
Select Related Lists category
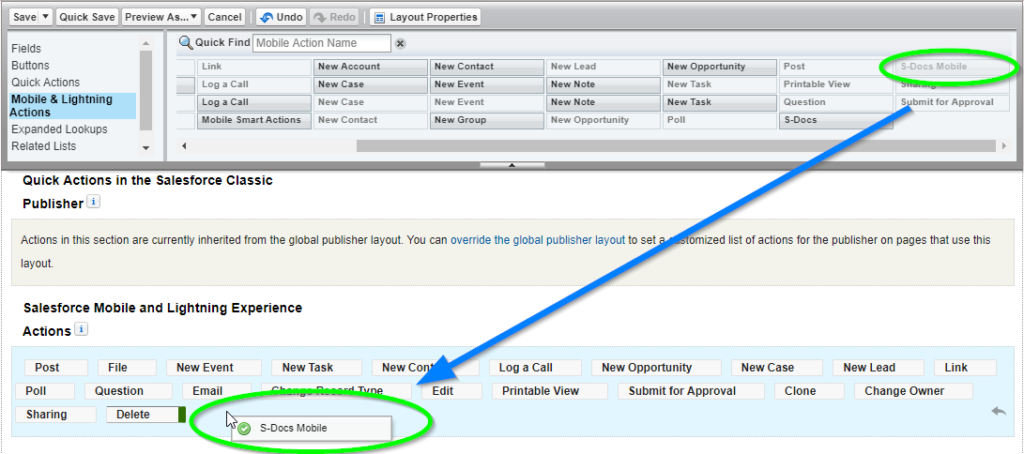(x=44, y=146)
